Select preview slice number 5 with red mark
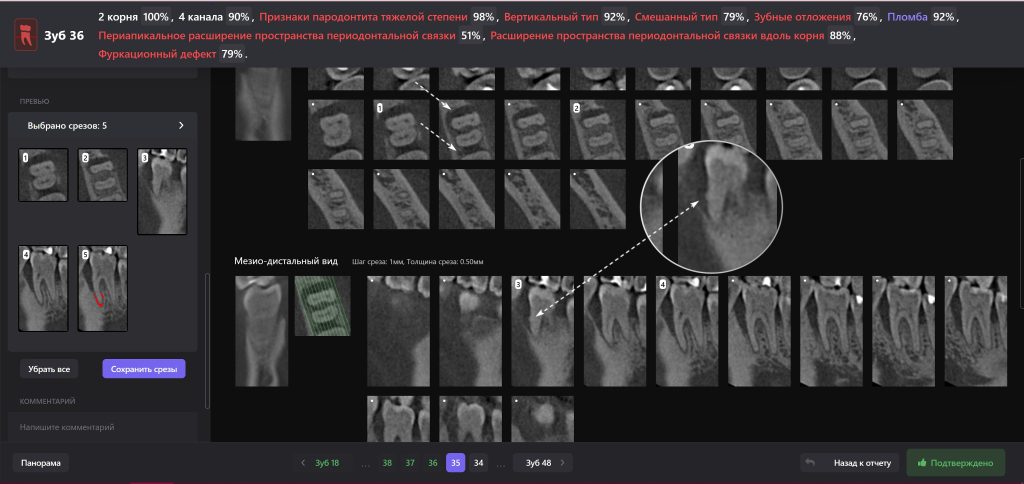This screenshot has width=1024, height=484. tap(103, 288)
